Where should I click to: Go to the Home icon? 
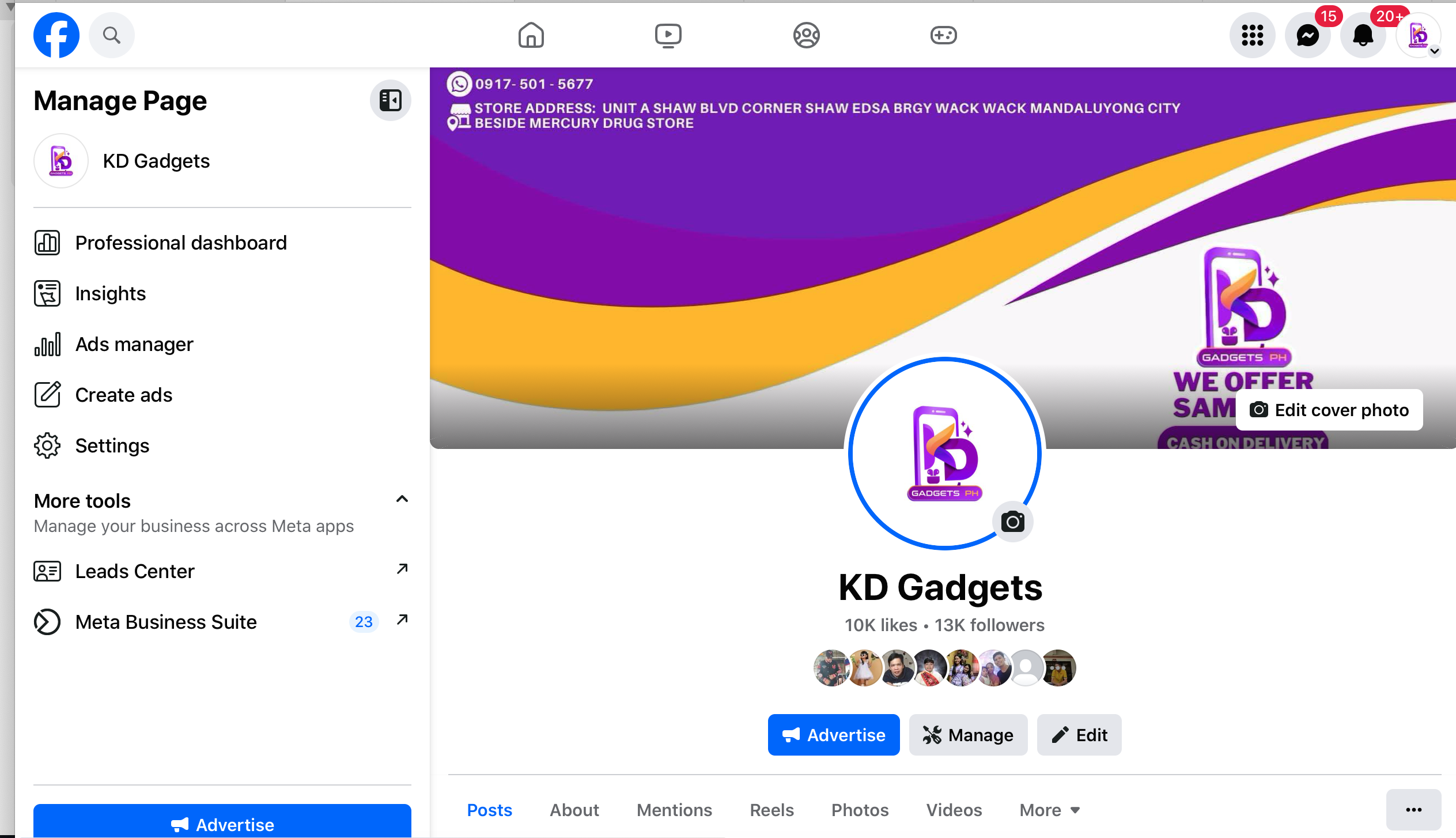(x=531, y=35)
